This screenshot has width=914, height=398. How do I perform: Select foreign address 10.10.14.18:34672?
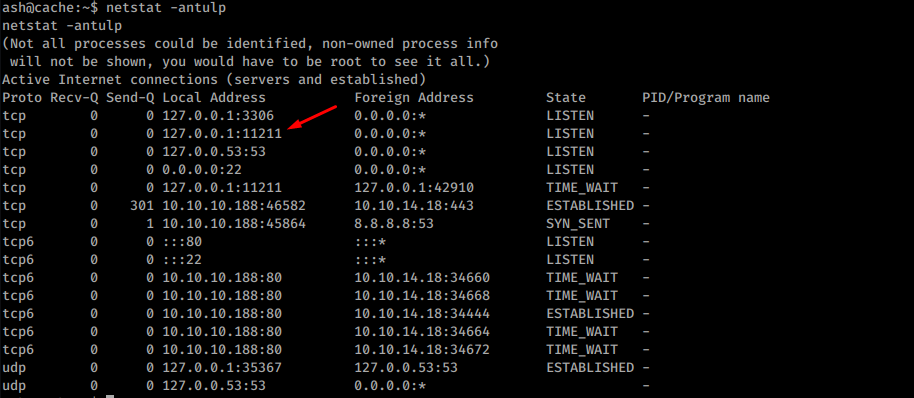pyautogui.click(x=422, y=350)
